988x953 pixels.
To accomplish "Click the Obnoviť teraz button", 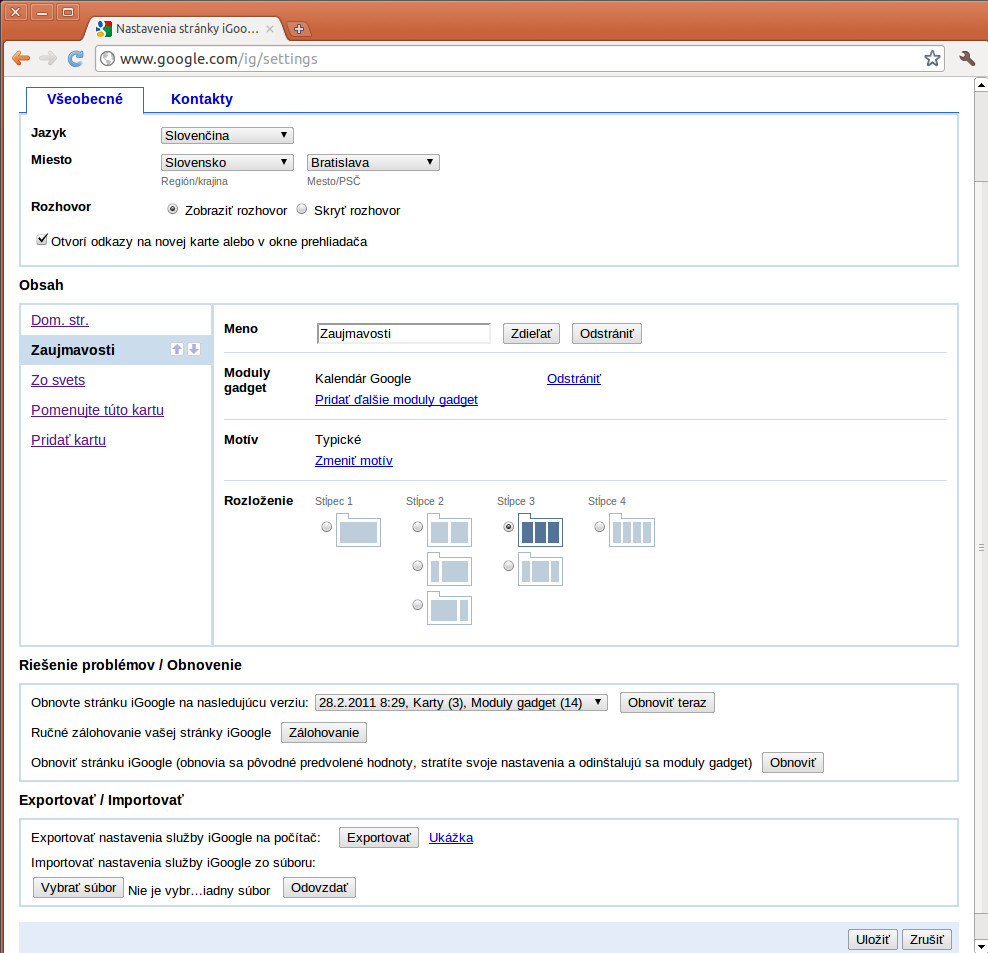I will 667,703.
